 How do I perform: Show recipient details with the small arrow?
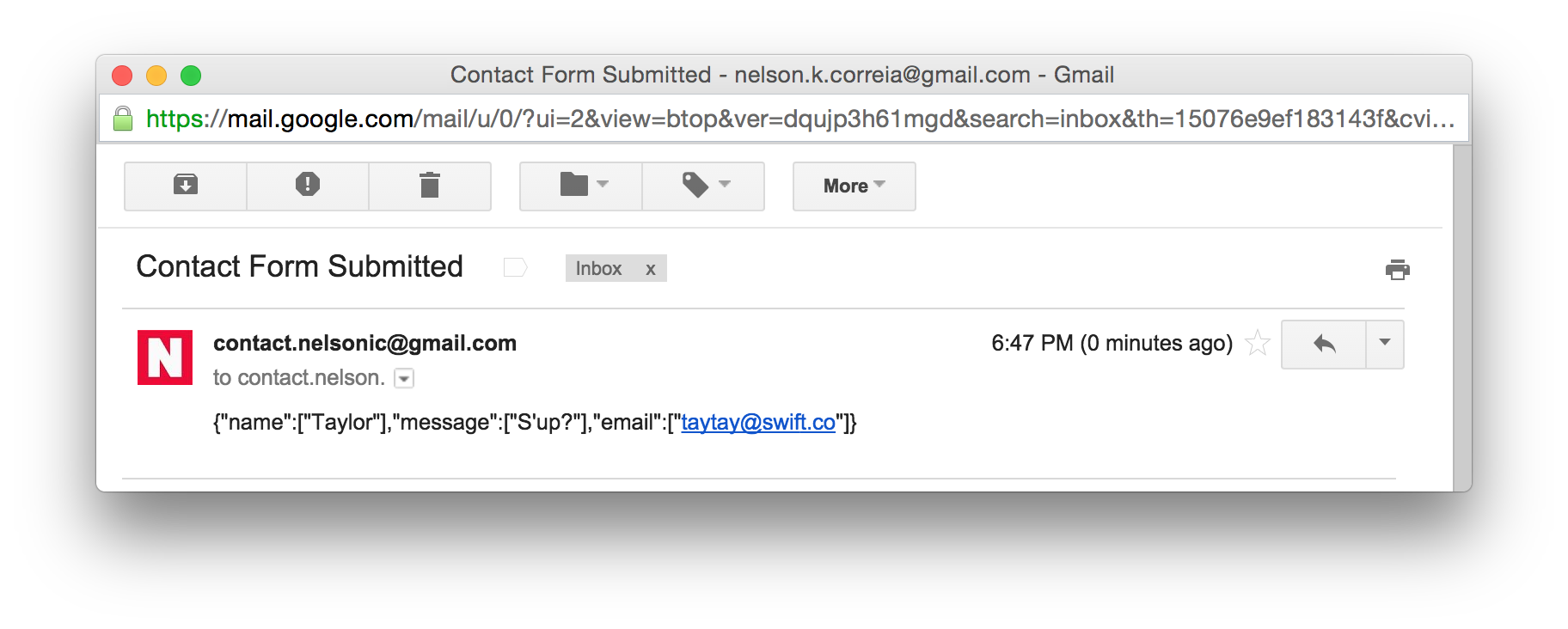point(404,378)
